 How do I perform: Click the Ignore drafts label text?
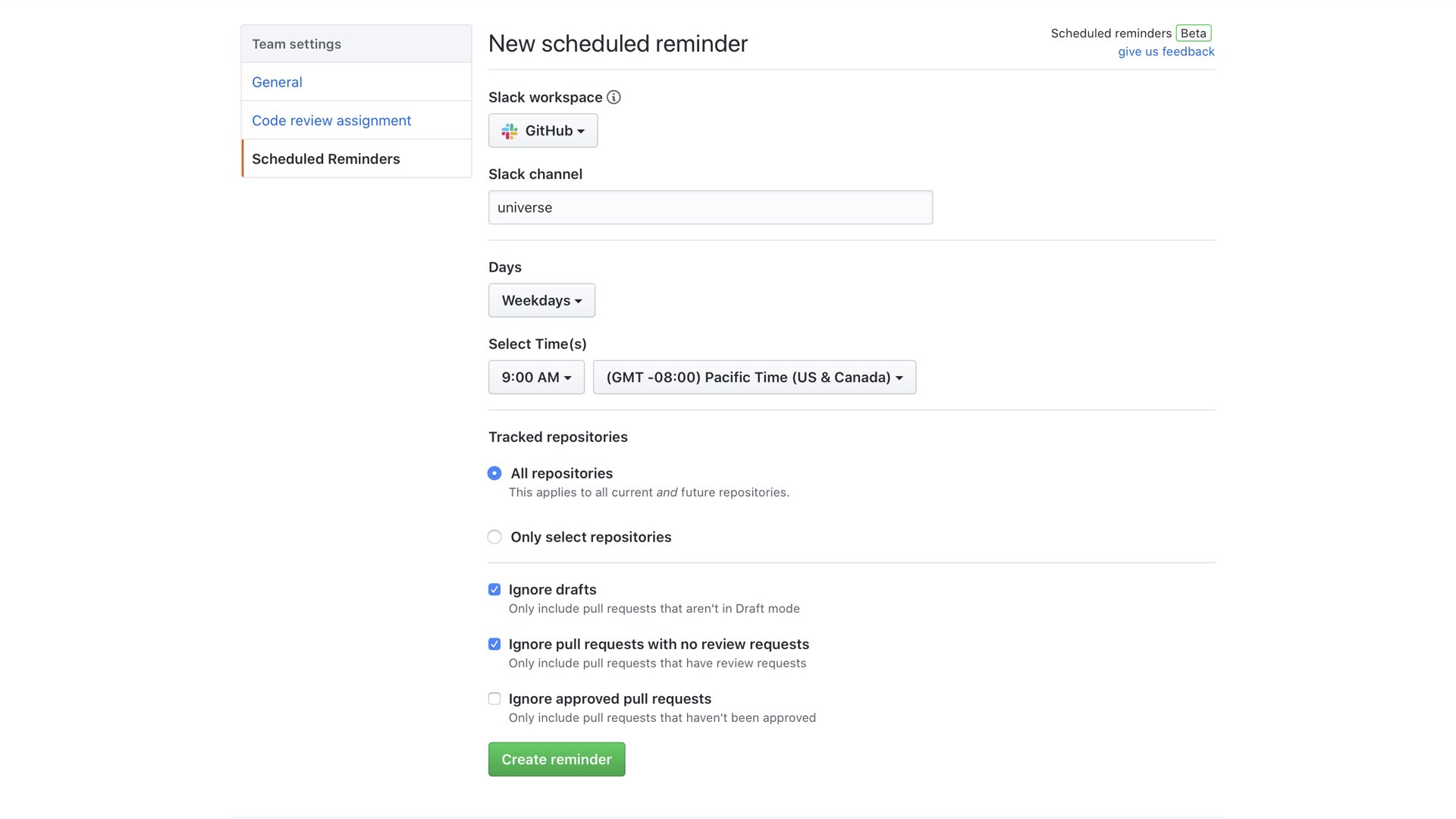[552, 590]
